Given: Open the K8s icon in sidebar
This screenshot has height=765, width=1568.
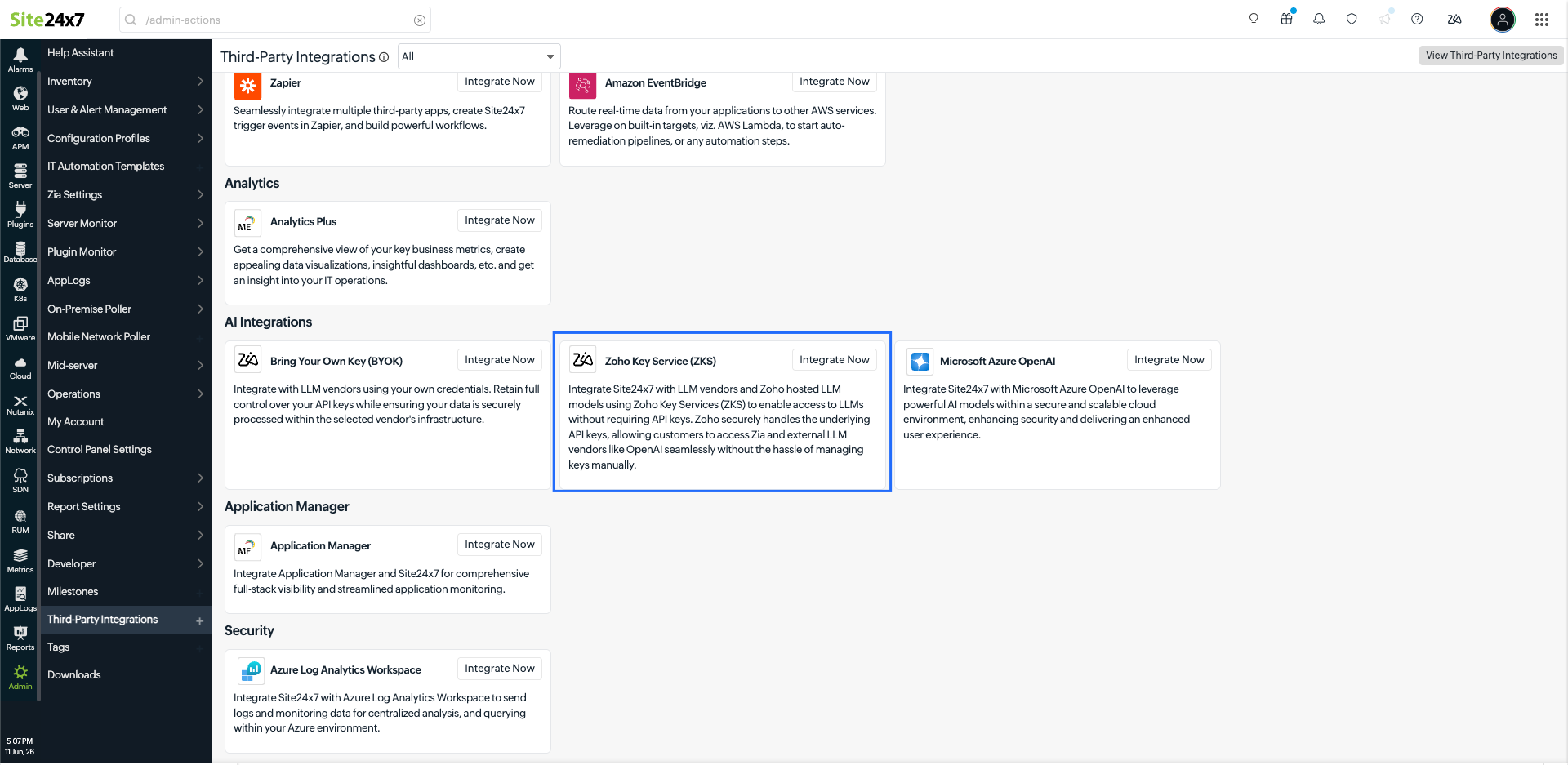Looking at the screenshot, I should tap(20, 290).
